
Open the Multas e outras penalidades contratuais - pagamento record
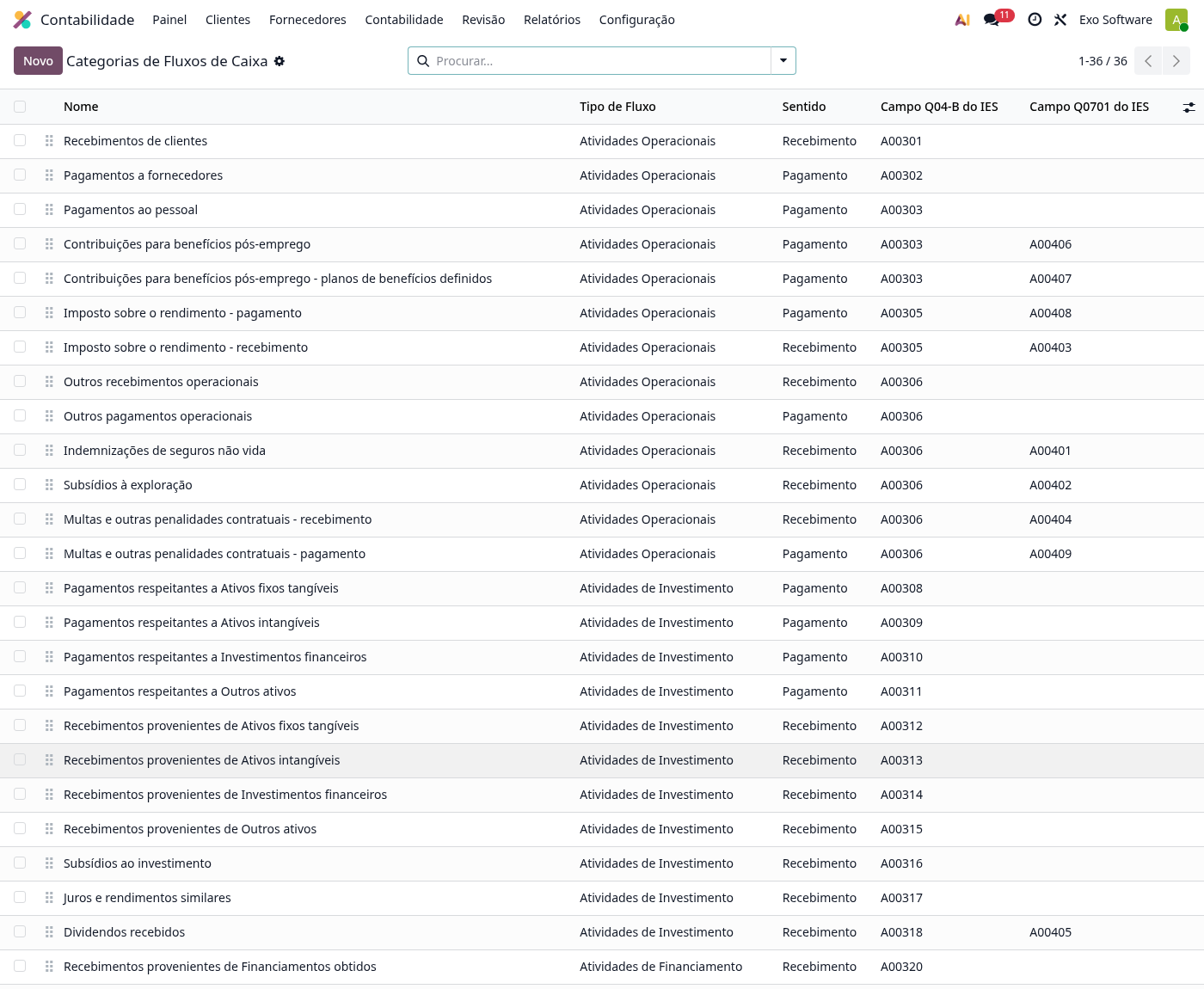(x=214, y=554)
